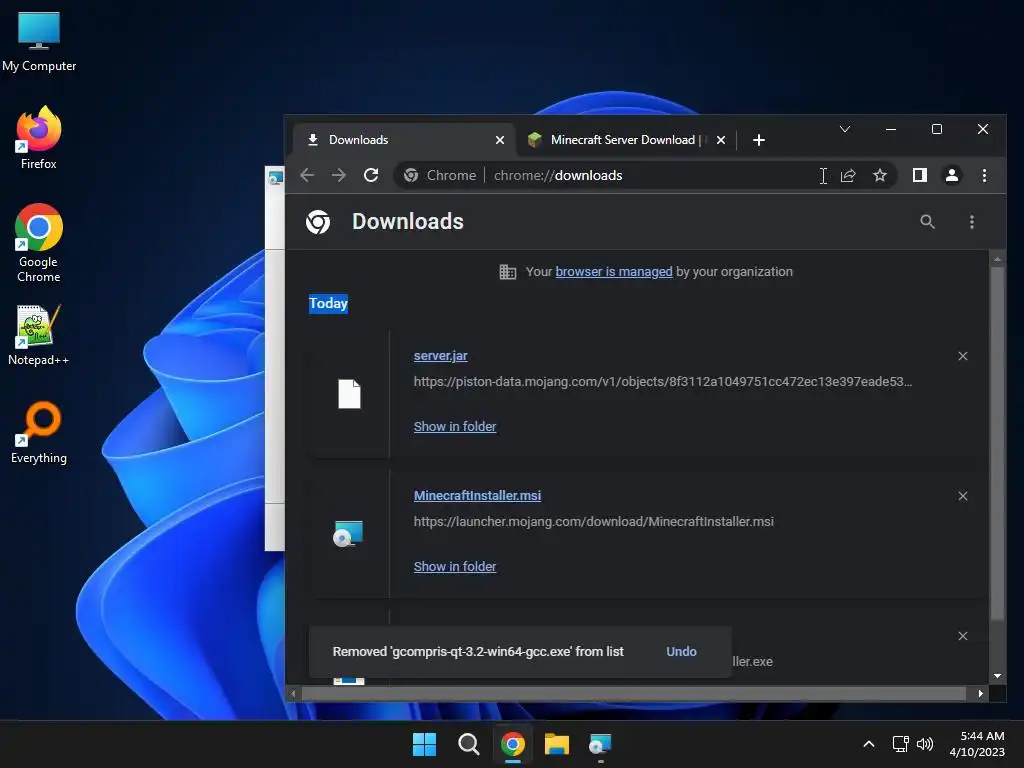Open the Windows Start menu
Screen dimensions: 1024x768
click(424, 744)
